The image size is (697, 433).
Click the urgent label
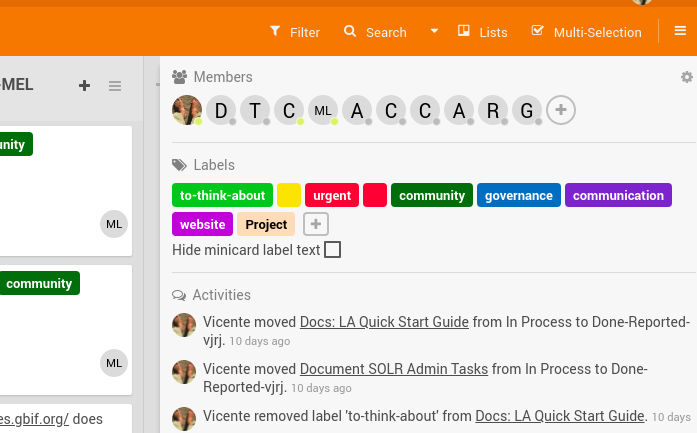[x=332, y=195]
